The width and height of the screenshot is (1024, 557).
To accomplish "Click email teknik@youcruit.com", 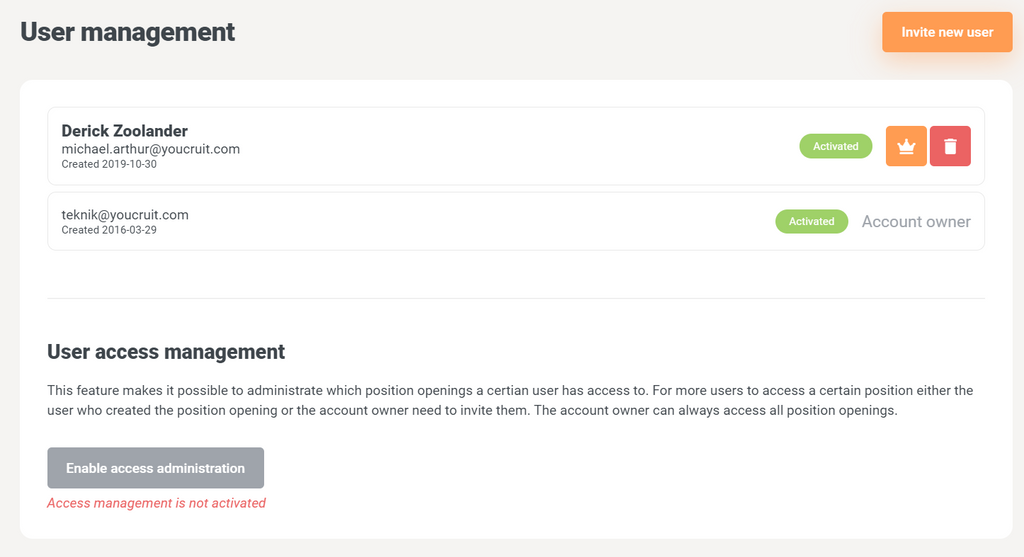I will [125, 215].
